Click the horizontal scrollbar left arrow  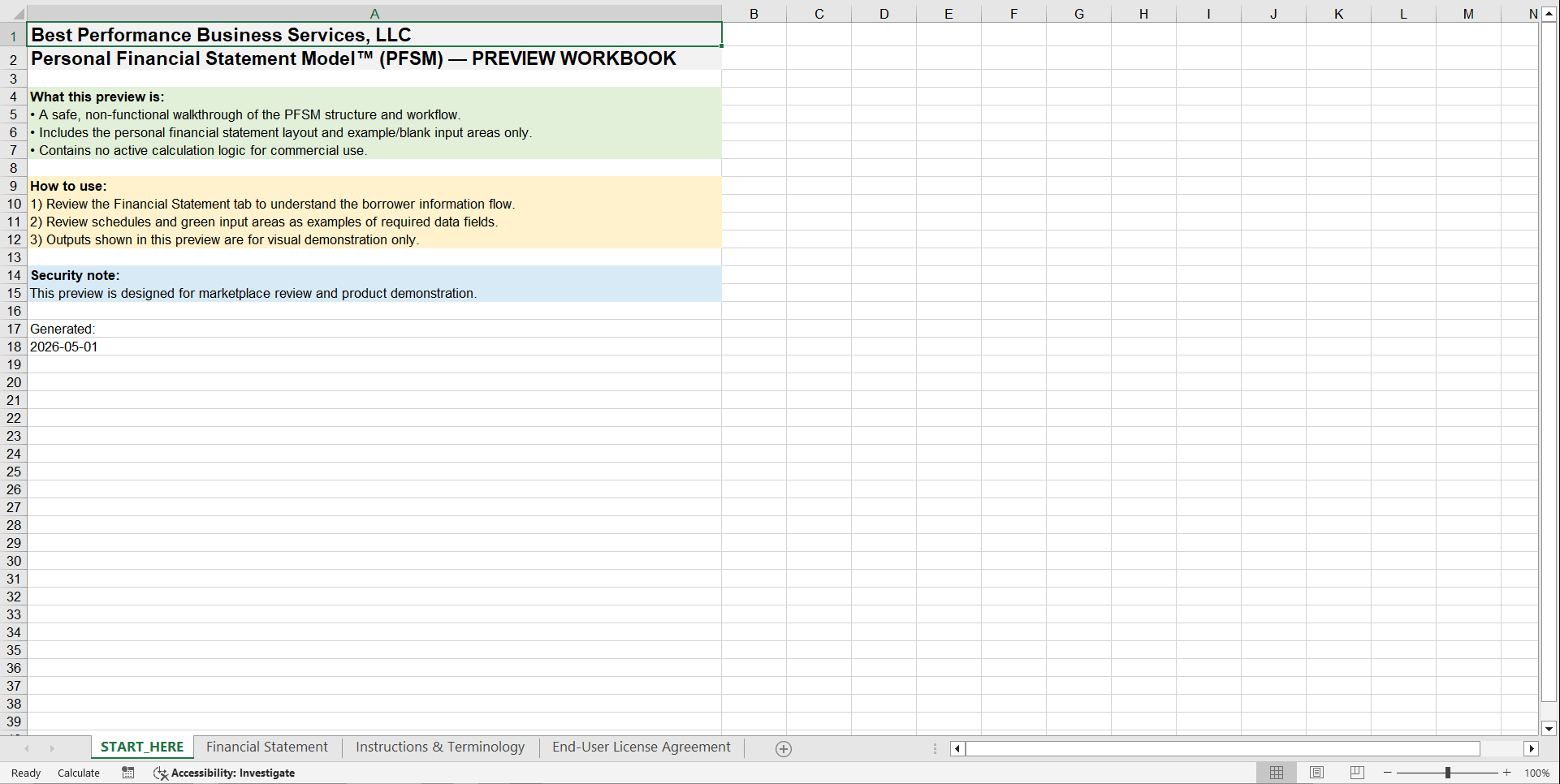click(957, 749)
